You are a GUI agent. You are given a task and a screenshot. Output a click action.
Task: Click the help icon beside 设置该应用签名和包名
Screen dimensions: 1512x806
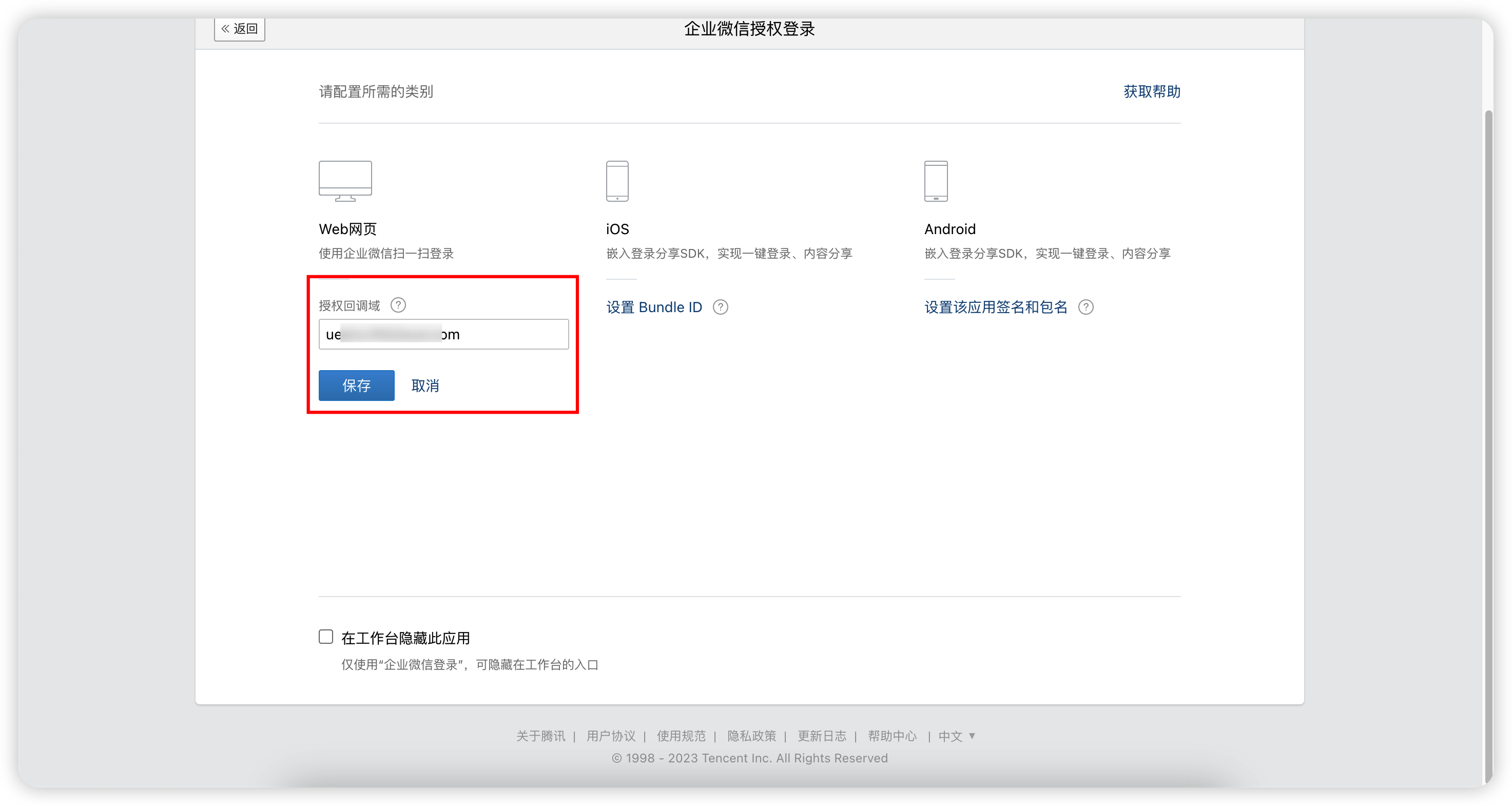1086,307
